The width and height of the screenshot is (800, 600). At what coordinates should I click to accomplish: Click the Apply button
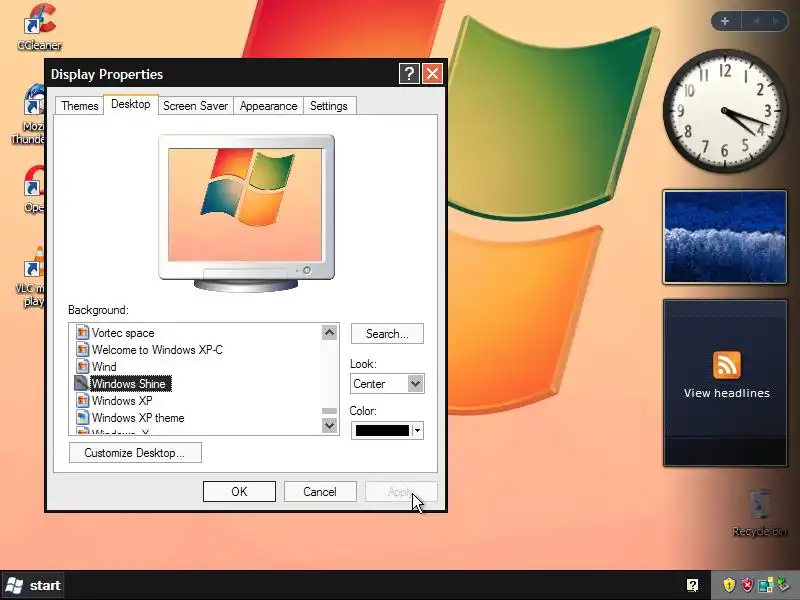coord(401,491)
